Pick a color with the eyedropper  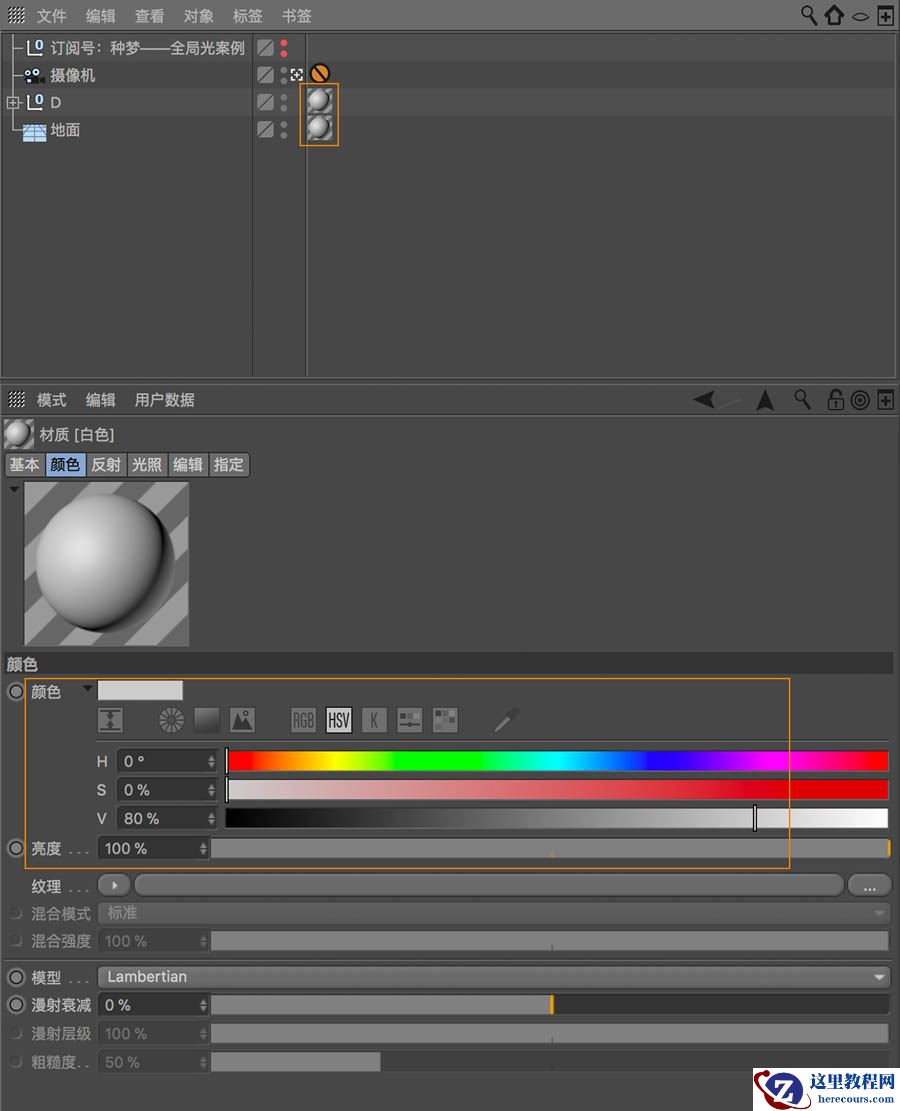point(506,720)
